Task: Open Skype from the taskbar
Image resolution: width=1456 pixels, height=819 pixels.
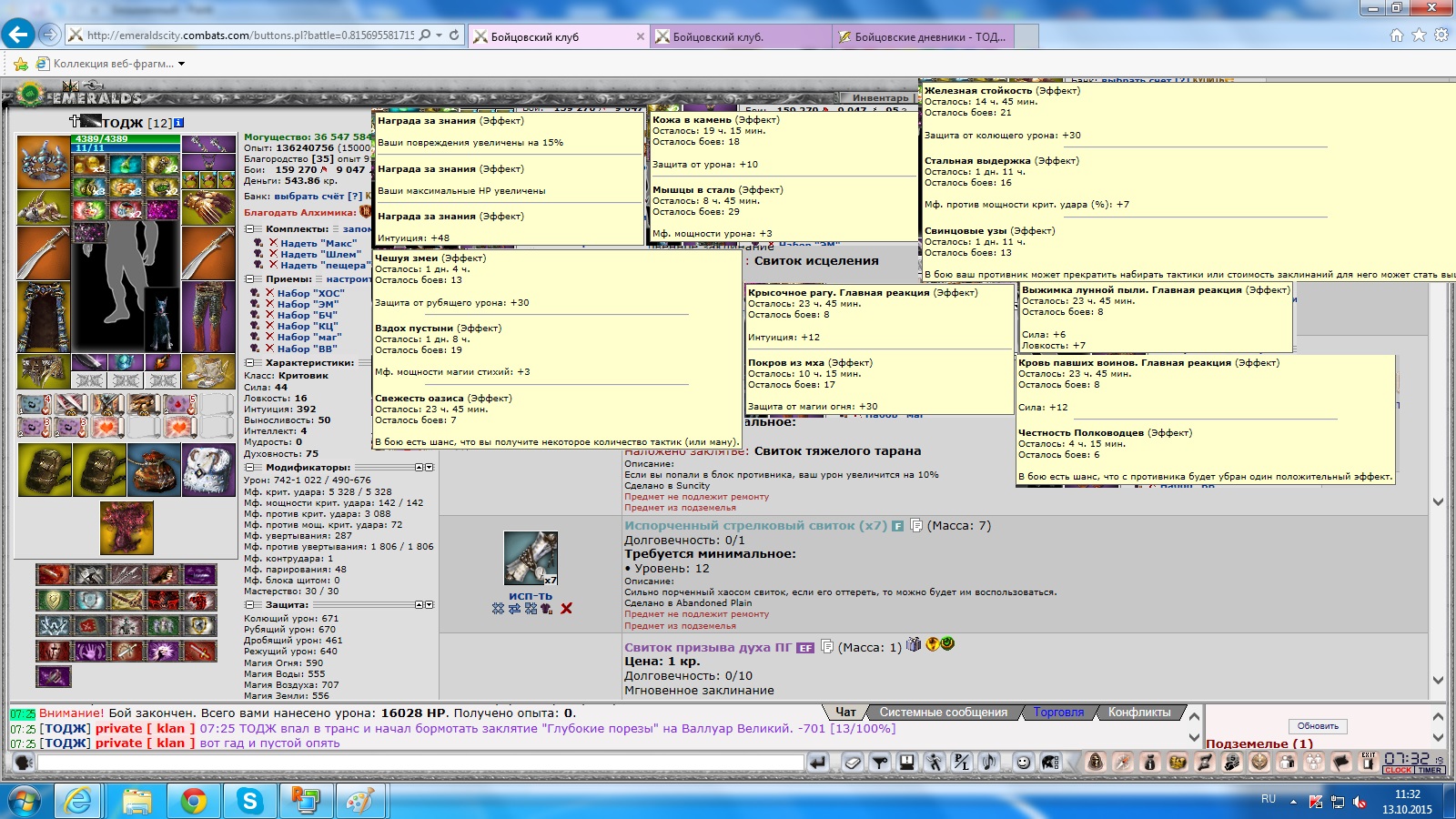Action: point(249,801)
